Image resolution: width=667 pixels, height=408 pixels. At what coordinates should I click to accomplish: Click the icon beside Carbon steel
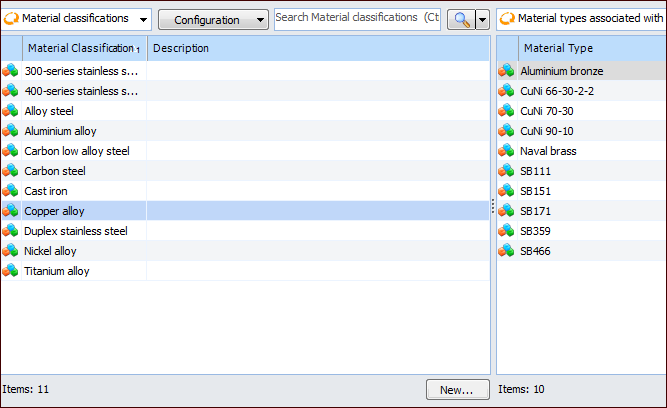pyautogui.click(x=10, y=171)
